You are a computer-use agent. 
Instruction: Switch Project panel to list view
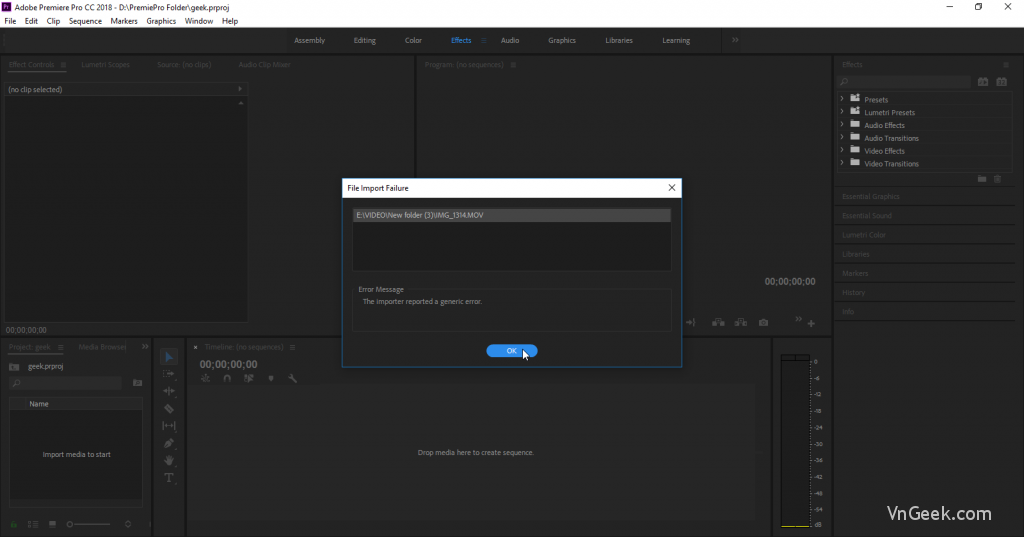click(x=33, y=524)
